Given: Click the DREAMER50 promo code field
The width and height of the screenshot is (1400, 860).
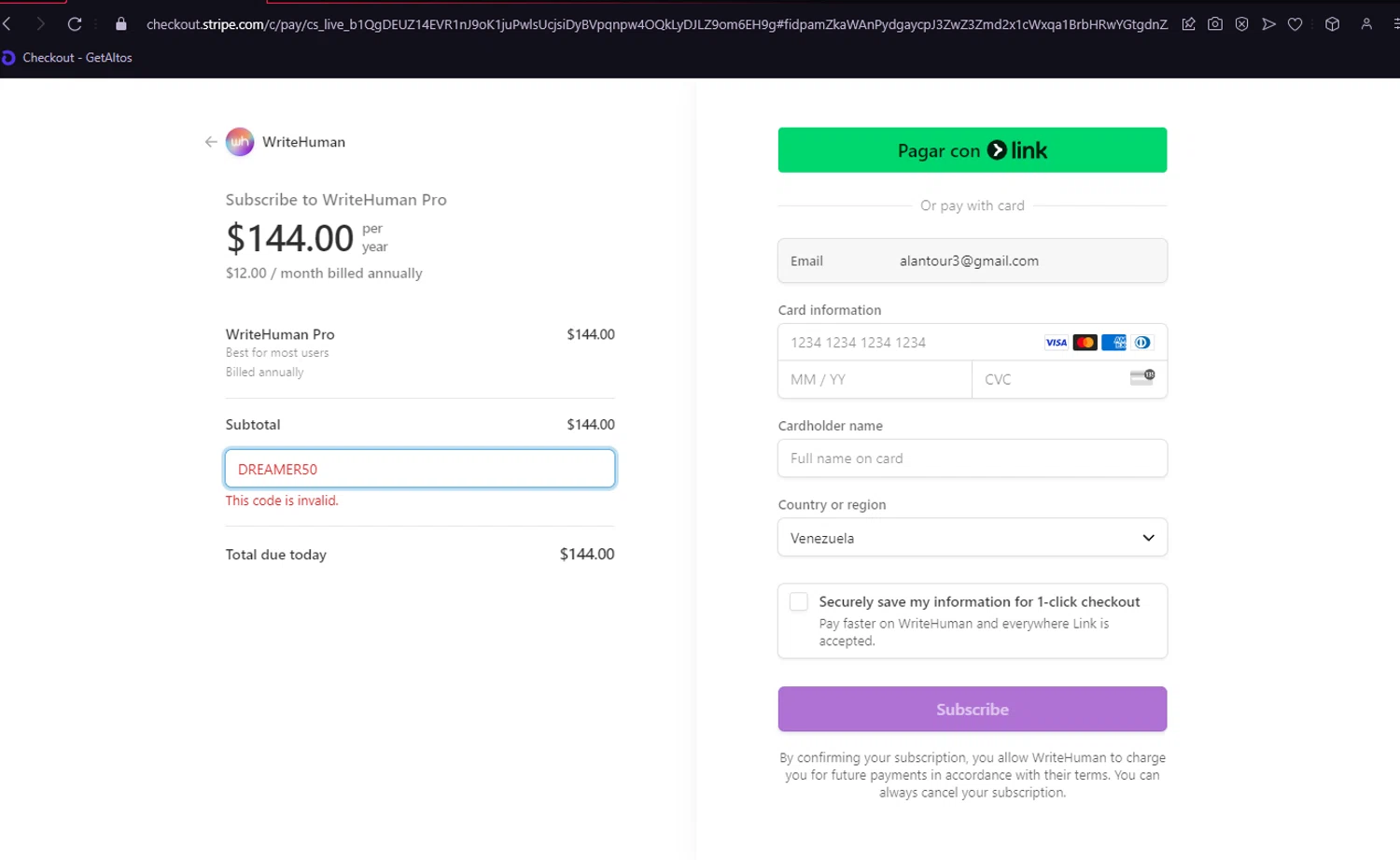Looking at the screenshot, I should pos(420,469).
